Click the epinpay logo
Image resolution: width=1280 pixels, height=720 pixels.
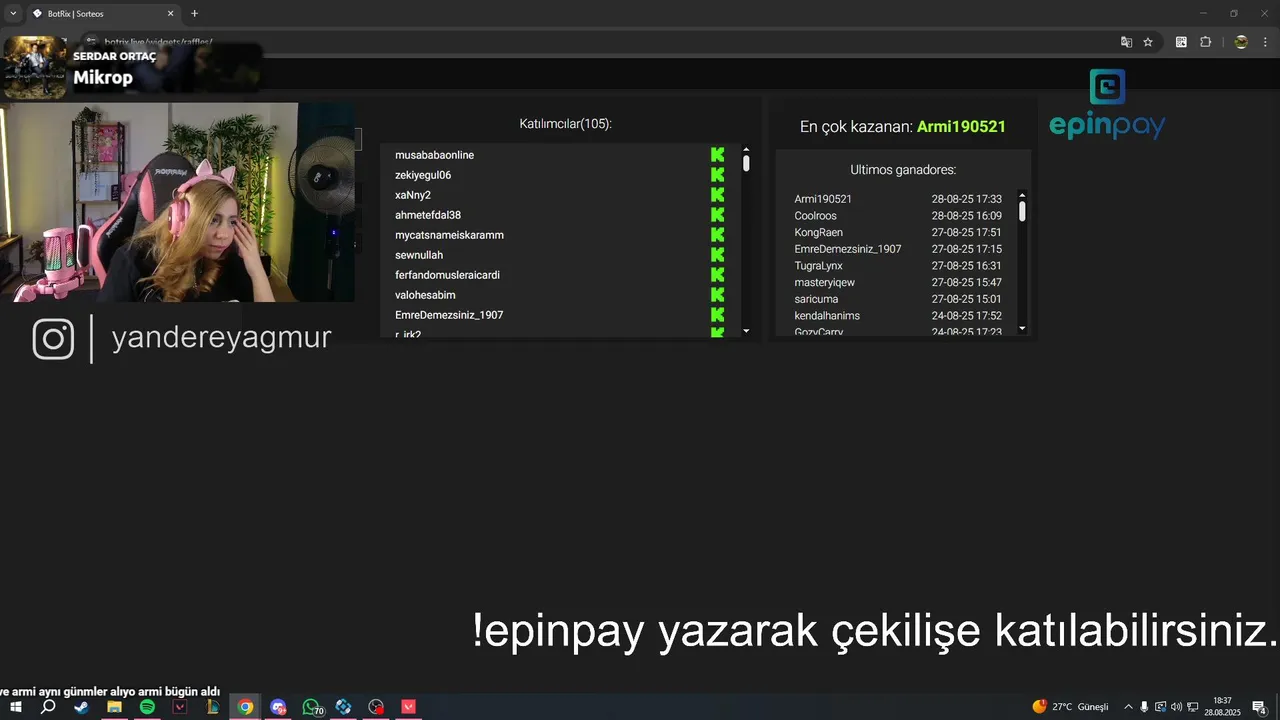[1107, 104]
